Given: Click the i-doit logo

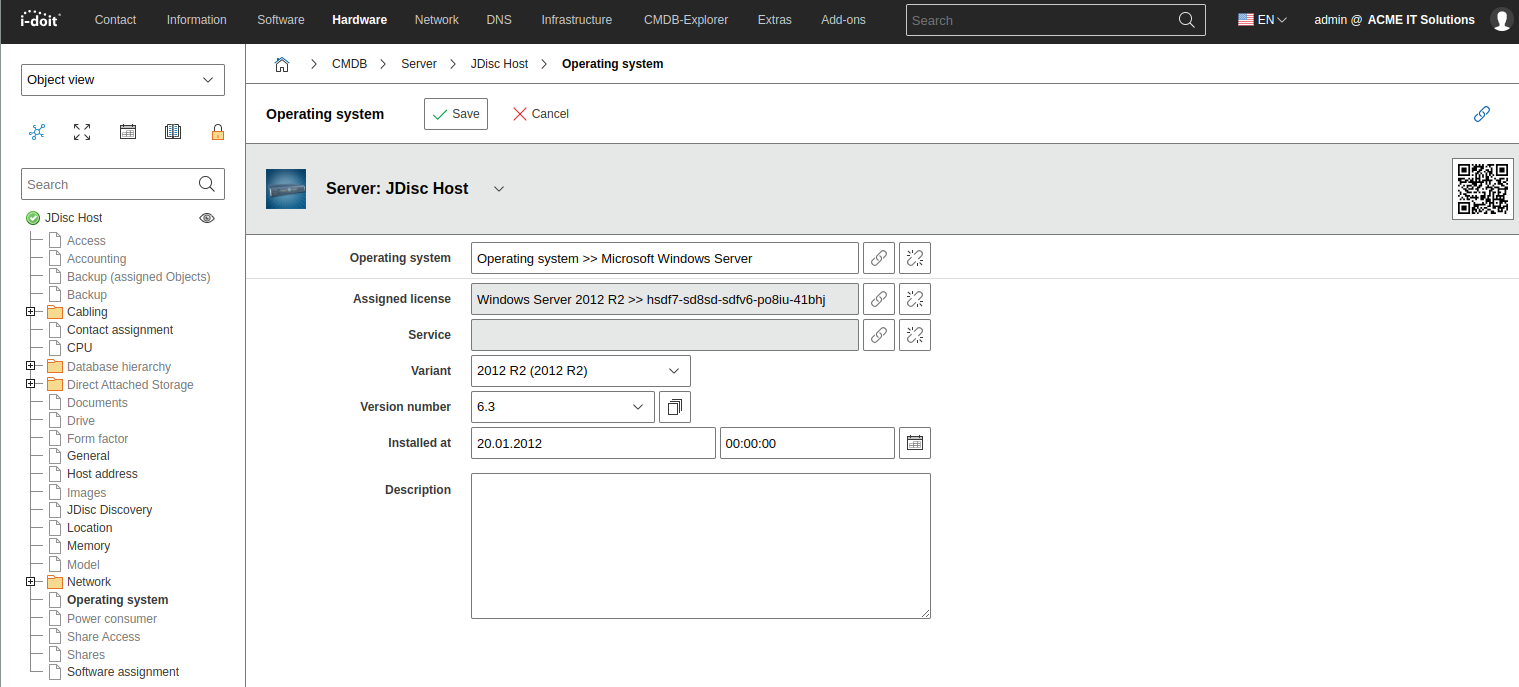Looking at the screenshot, I should tap(40, 18).
